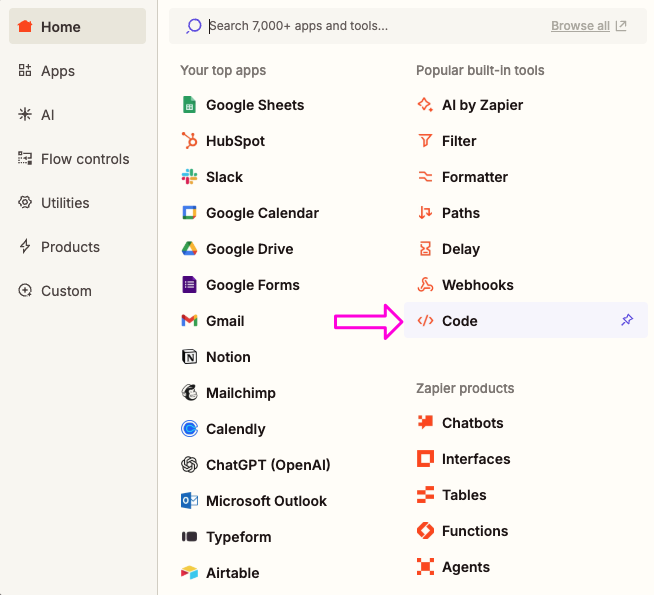Select Typeform from the app list

coord(239,537)
